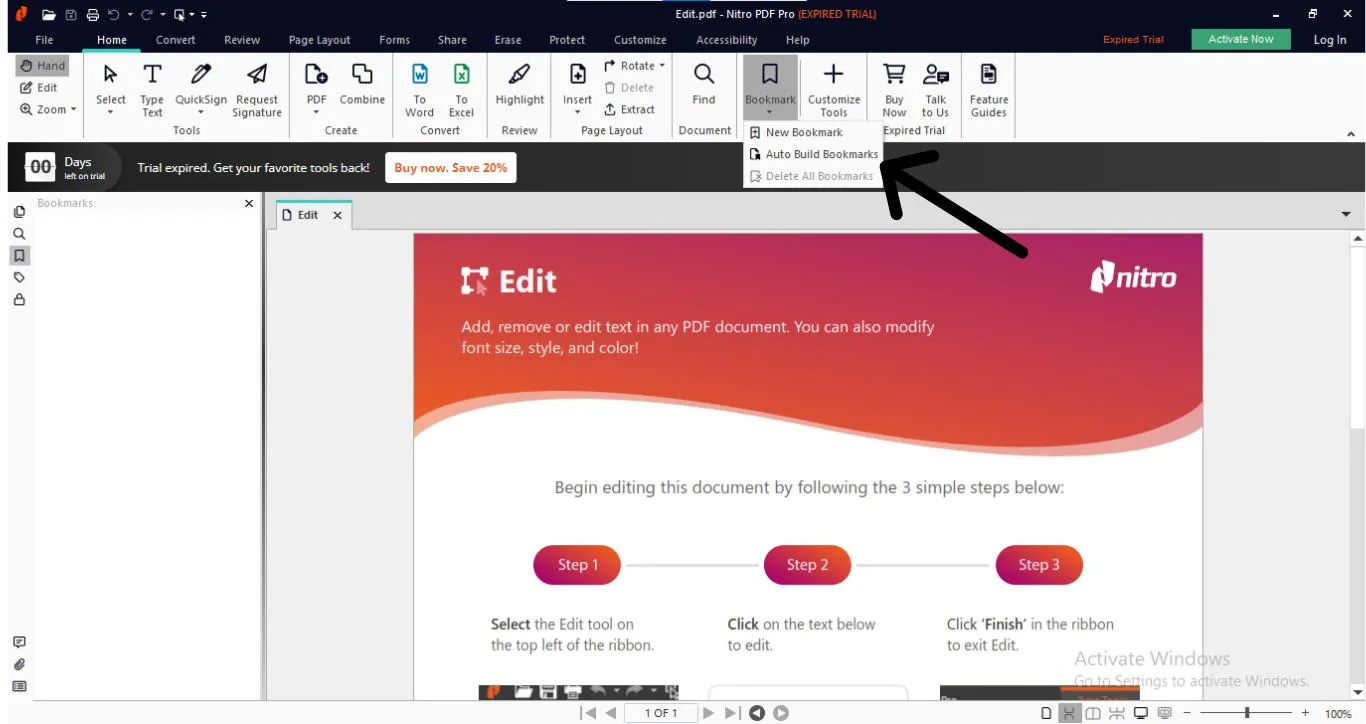Switch to the Forms ribbon tab
Image resolution: width=1366 pixels, height=724 pixels.
(394, 40)
